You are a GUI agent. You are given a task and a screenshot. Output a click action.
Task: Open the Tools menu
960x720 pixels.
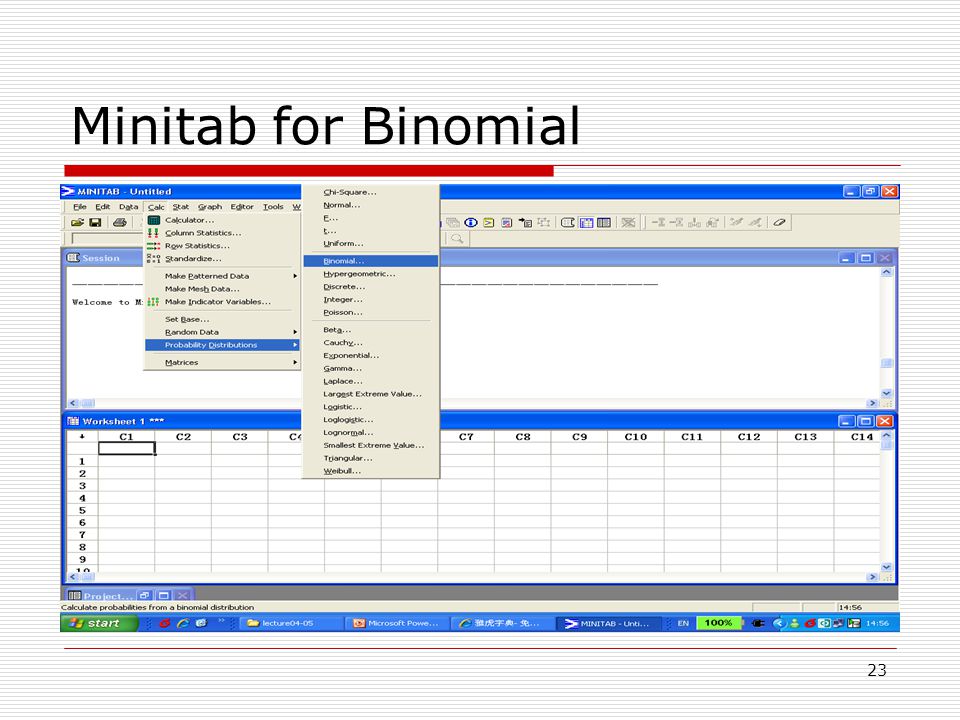[x=273, y=207]
